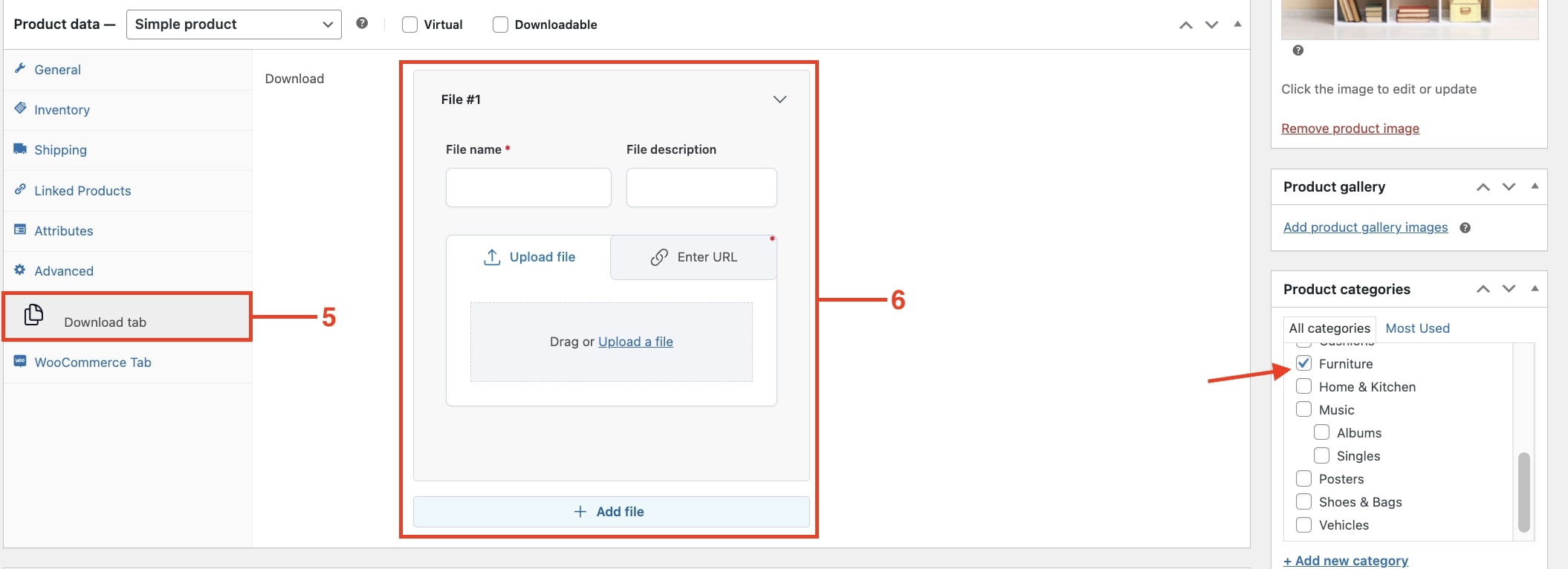Click the plus icon in Add file
The height and width of the screenshot is (569, 1568).
pos(580,512)
